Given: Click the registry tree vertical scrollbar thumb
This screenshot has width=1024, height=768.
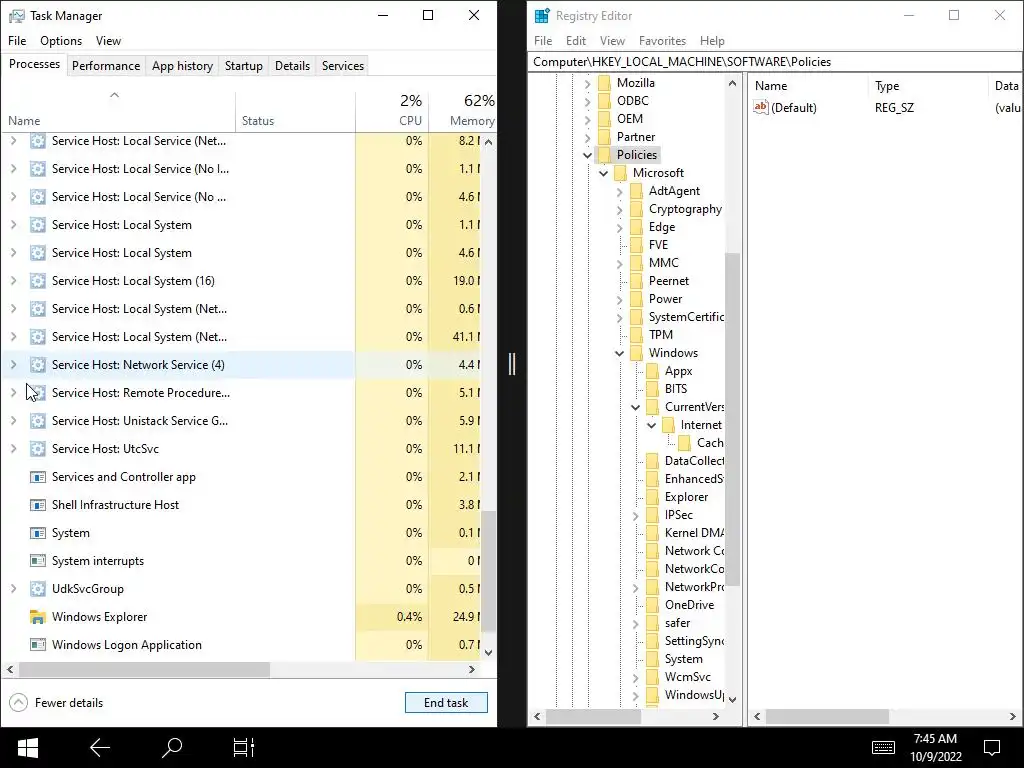Looking at the screenshot, I should [x=732, y=419].
